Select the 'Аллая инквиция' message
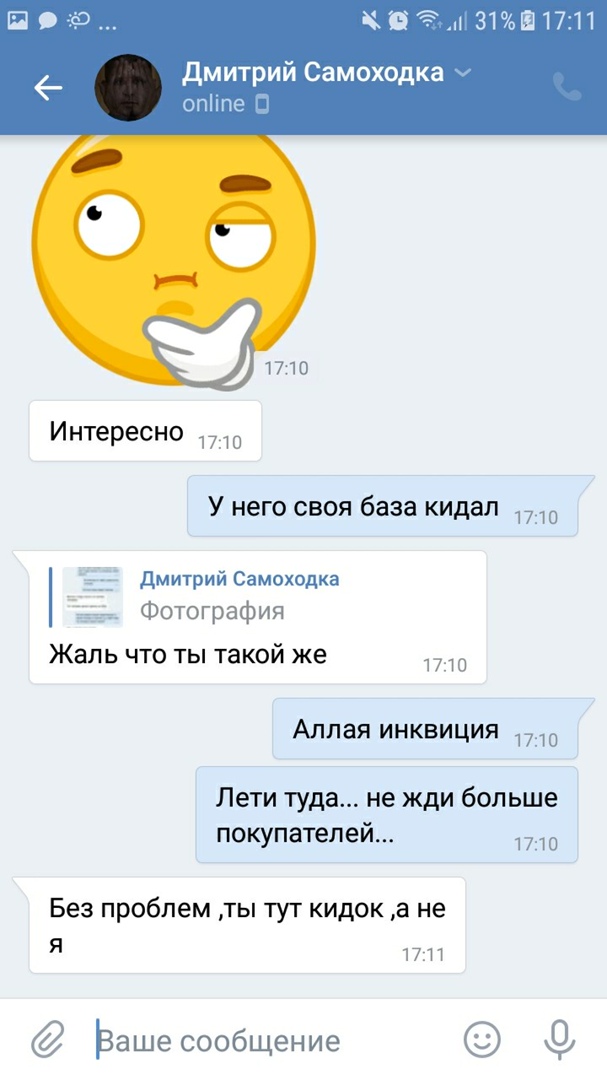 pos(425,729)
